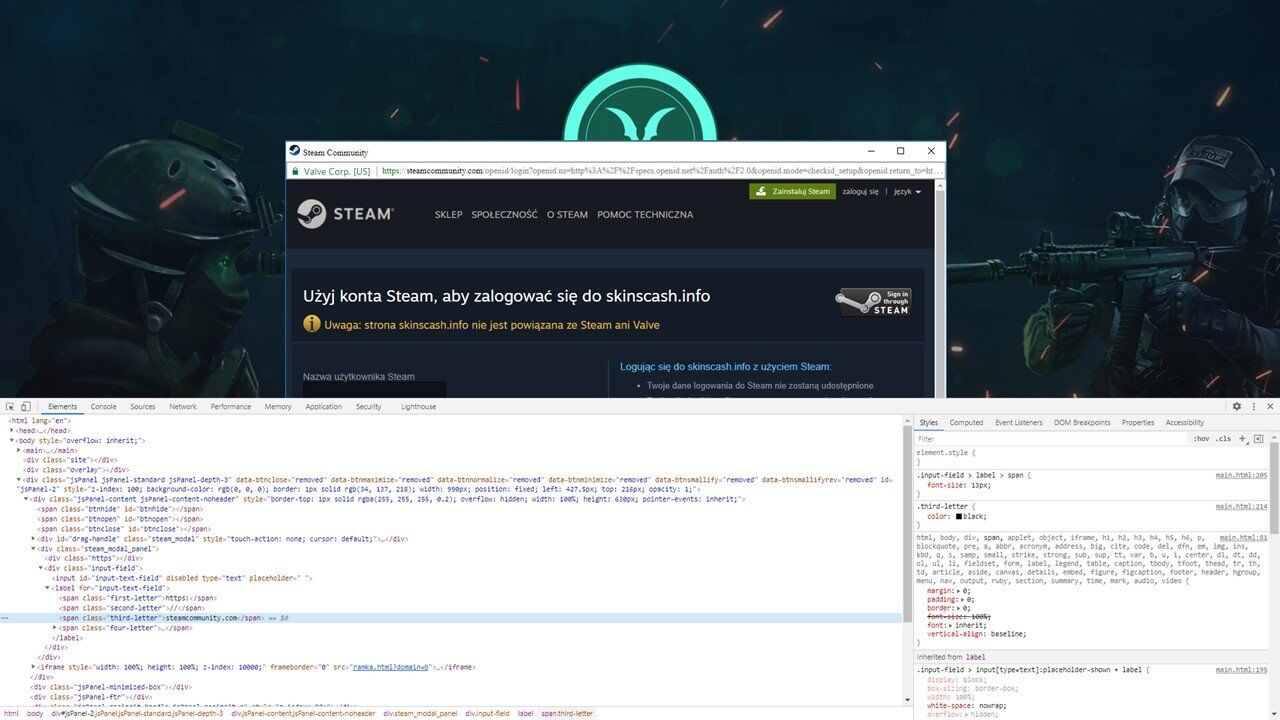Open the DOM Breakpoints tab
The width and height of the screenshot is (1280, 720).
click(1082, 423)
